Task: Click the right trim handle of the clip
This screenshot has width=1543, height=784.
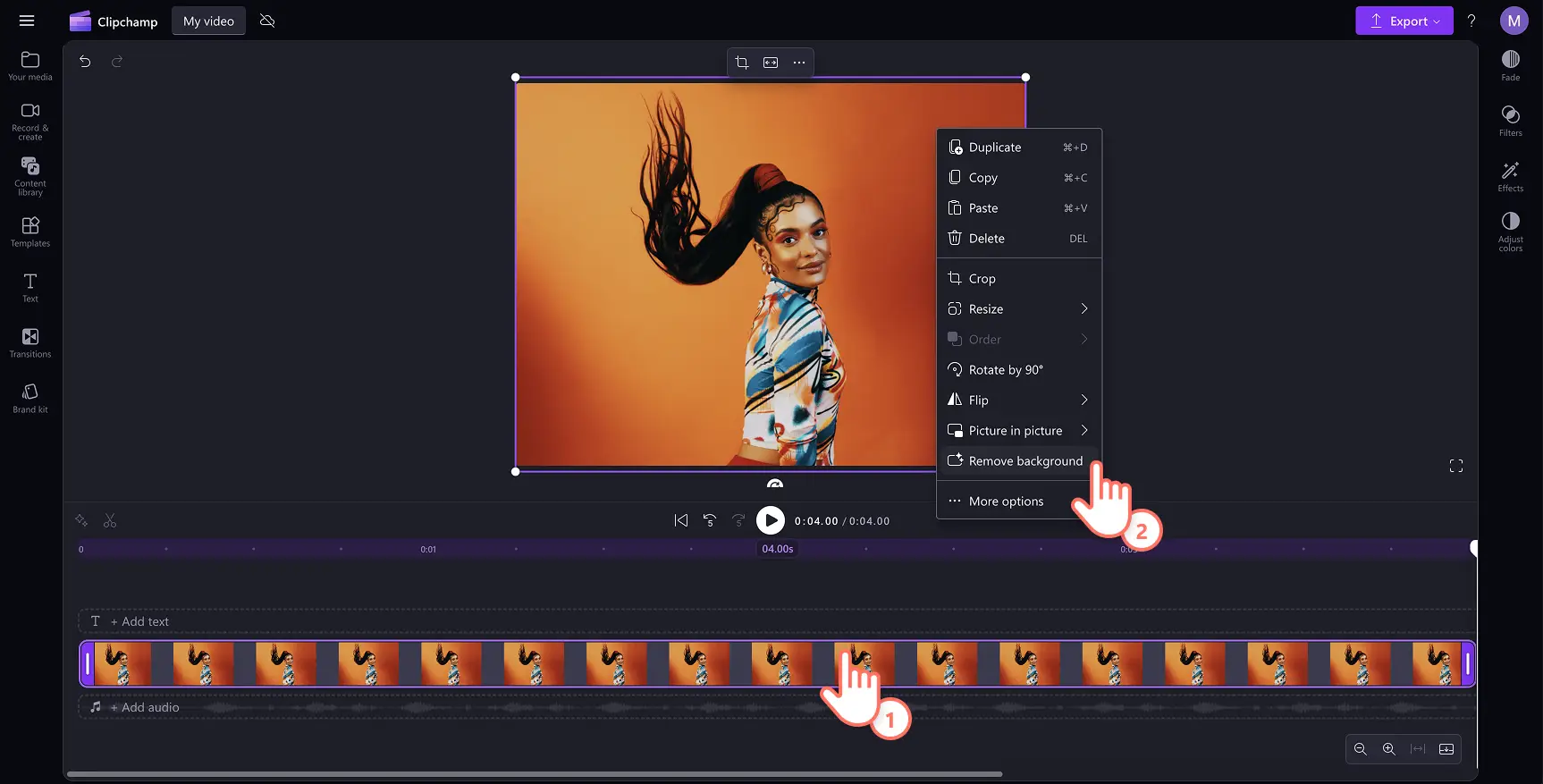Action: tap(1467, 664)
